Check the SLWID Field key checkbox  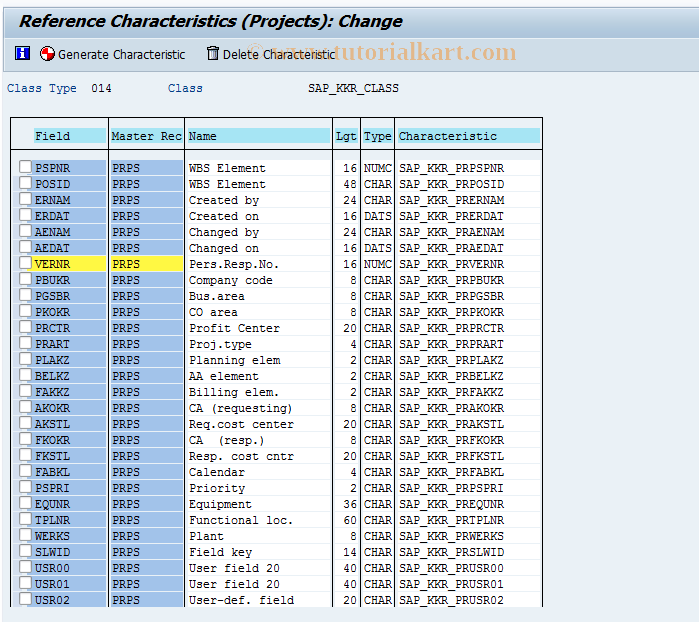coord(25,551)
